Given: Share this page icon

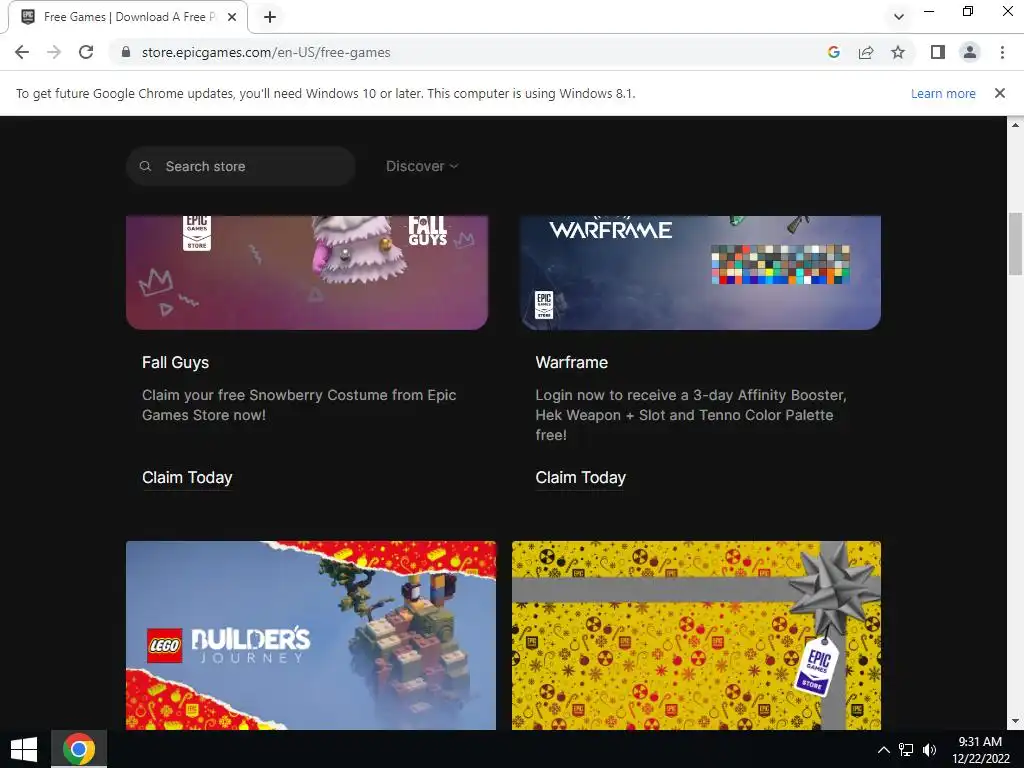Looking at the screenshot, I should pyautogui.click(x=866, y=52).
